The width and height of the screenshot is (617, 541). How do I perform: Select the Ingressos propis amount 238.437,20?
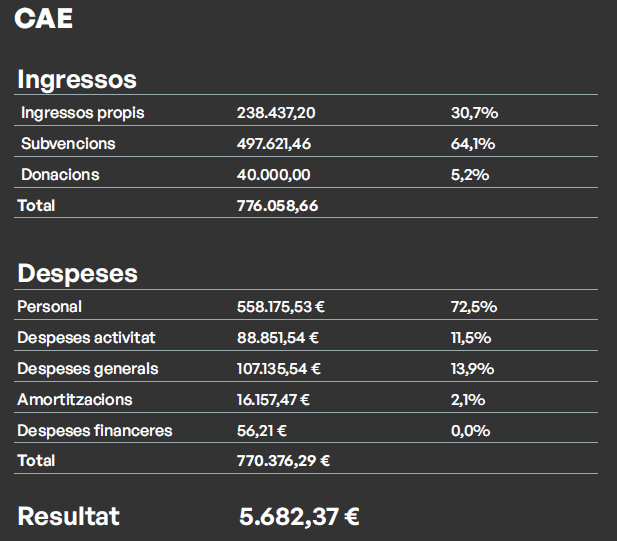276,113
